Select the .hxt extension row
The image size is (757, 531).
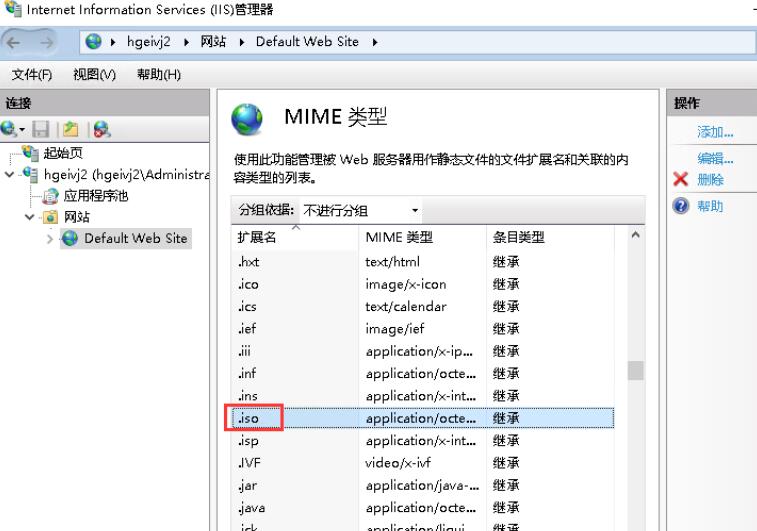tap(422, 262)
